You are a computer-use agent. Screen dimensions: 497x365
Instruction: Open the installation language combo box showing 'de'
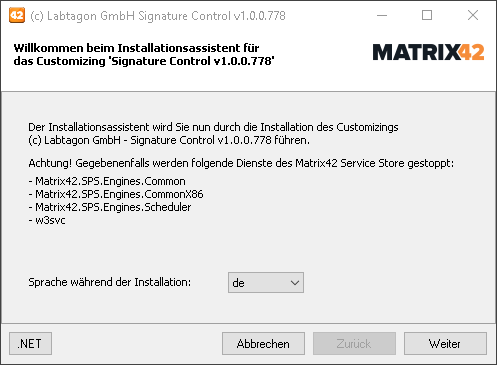(x=266, y=283)
